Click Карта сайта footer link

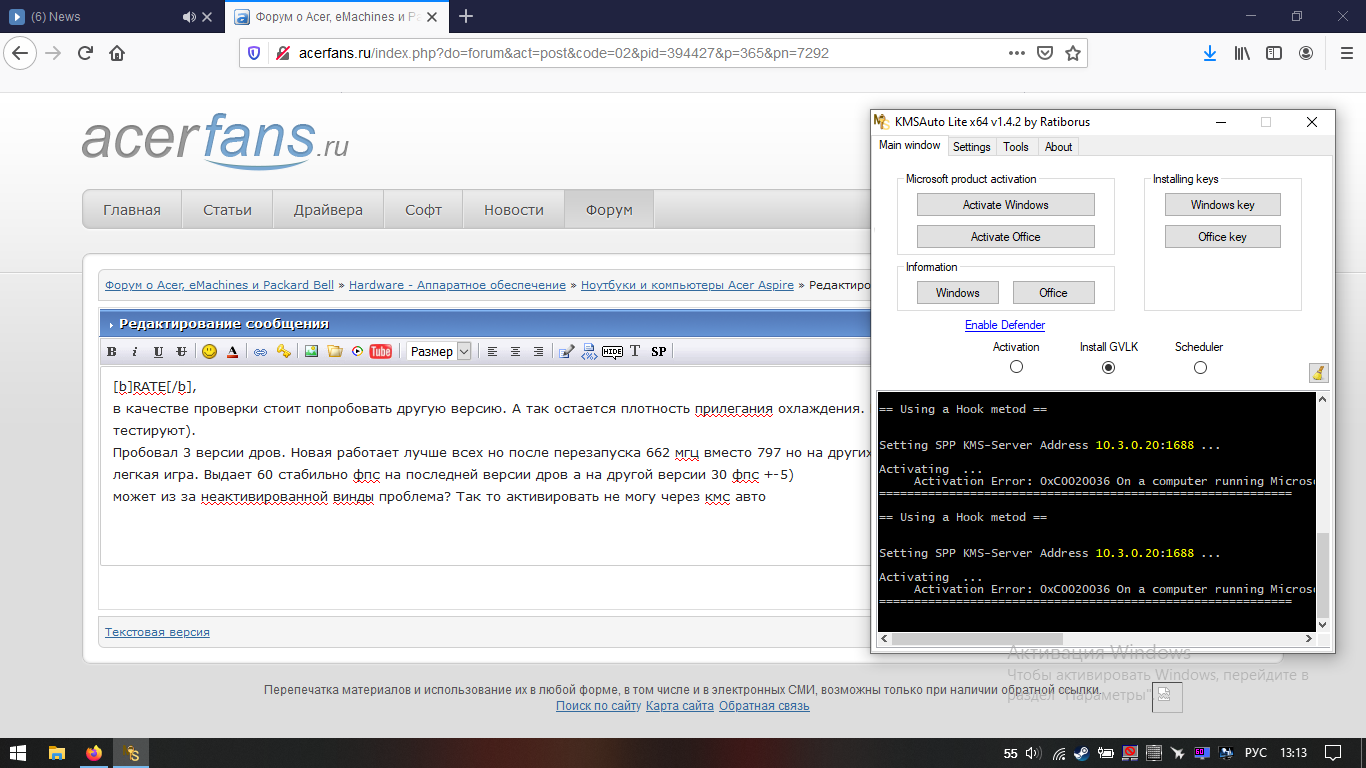(x=680, y=706)
